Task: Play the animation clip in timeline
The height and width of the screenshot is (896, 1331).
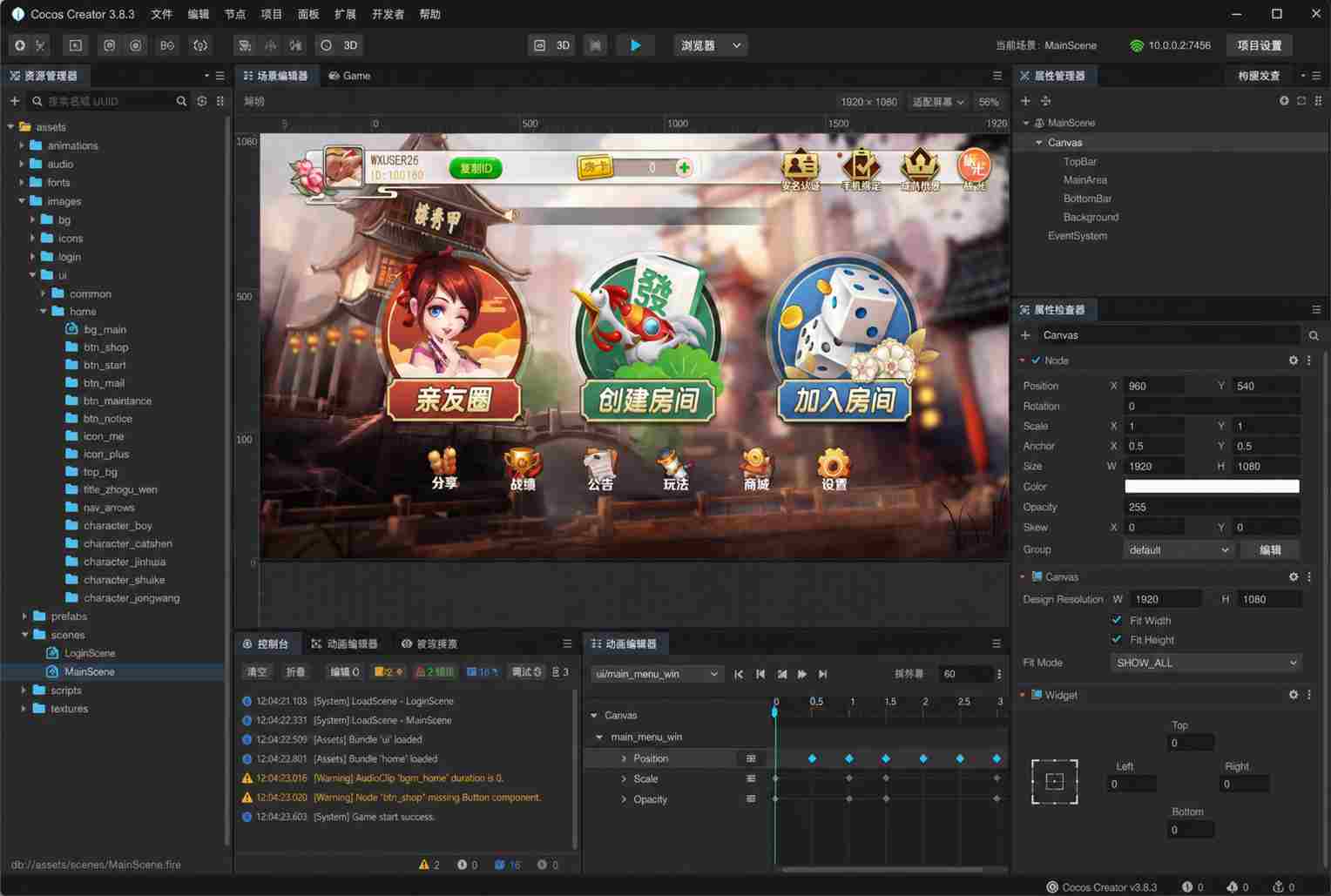Action: point(802,674)
